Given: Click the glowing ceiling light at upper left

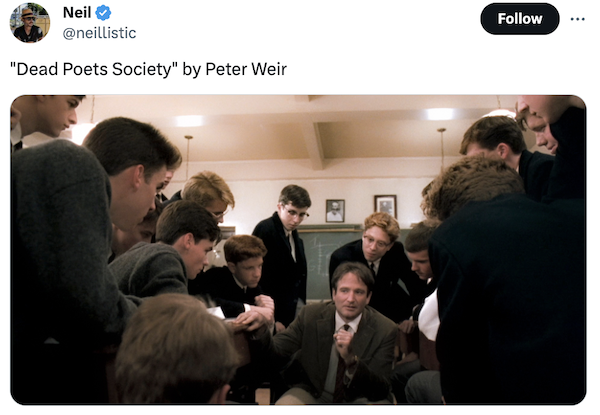Looking at the screenshot, I should click(189, 121).
